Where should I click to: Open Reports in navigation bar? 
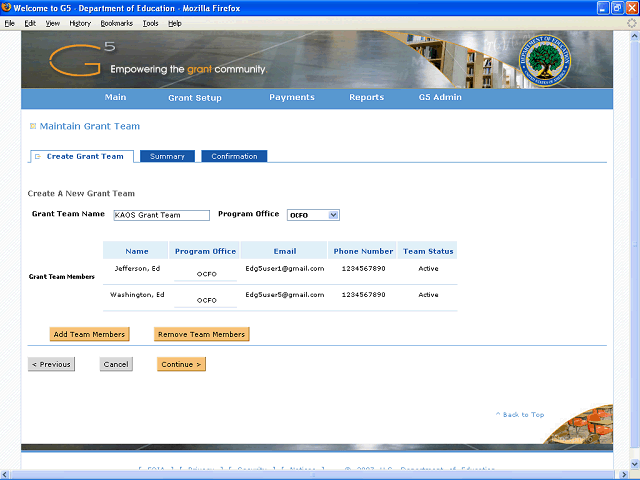click(x=367, y=97)
